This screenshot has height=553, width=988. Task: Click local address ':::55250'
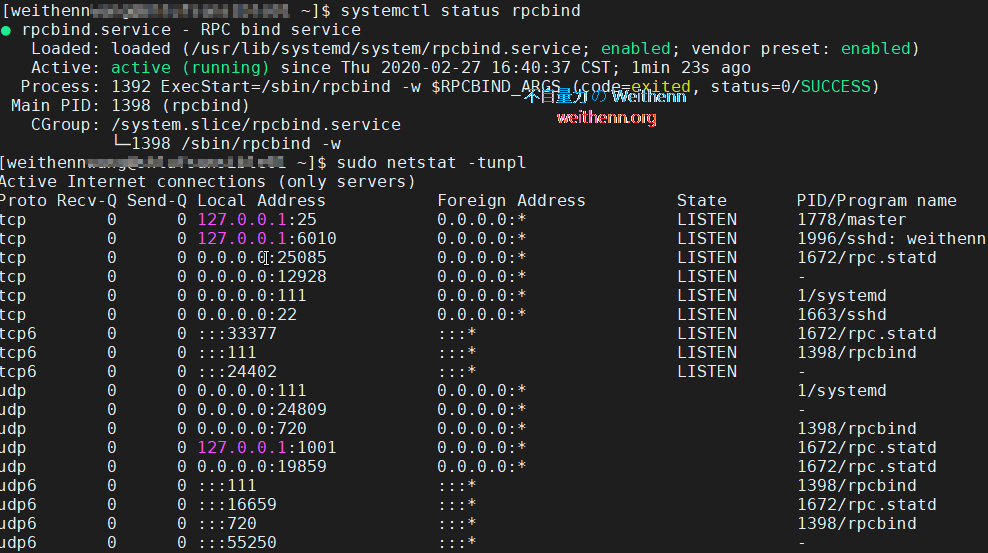coord(237,542)
